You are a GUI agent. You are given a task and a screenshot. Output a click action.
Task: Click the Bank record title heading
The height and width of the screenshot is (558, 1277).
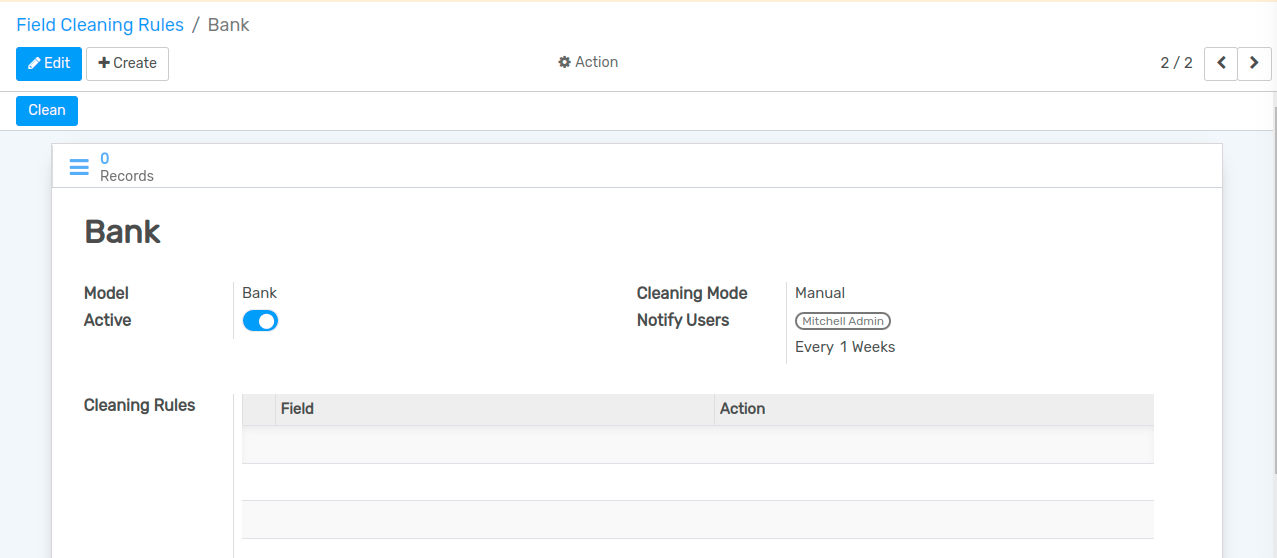122,232
